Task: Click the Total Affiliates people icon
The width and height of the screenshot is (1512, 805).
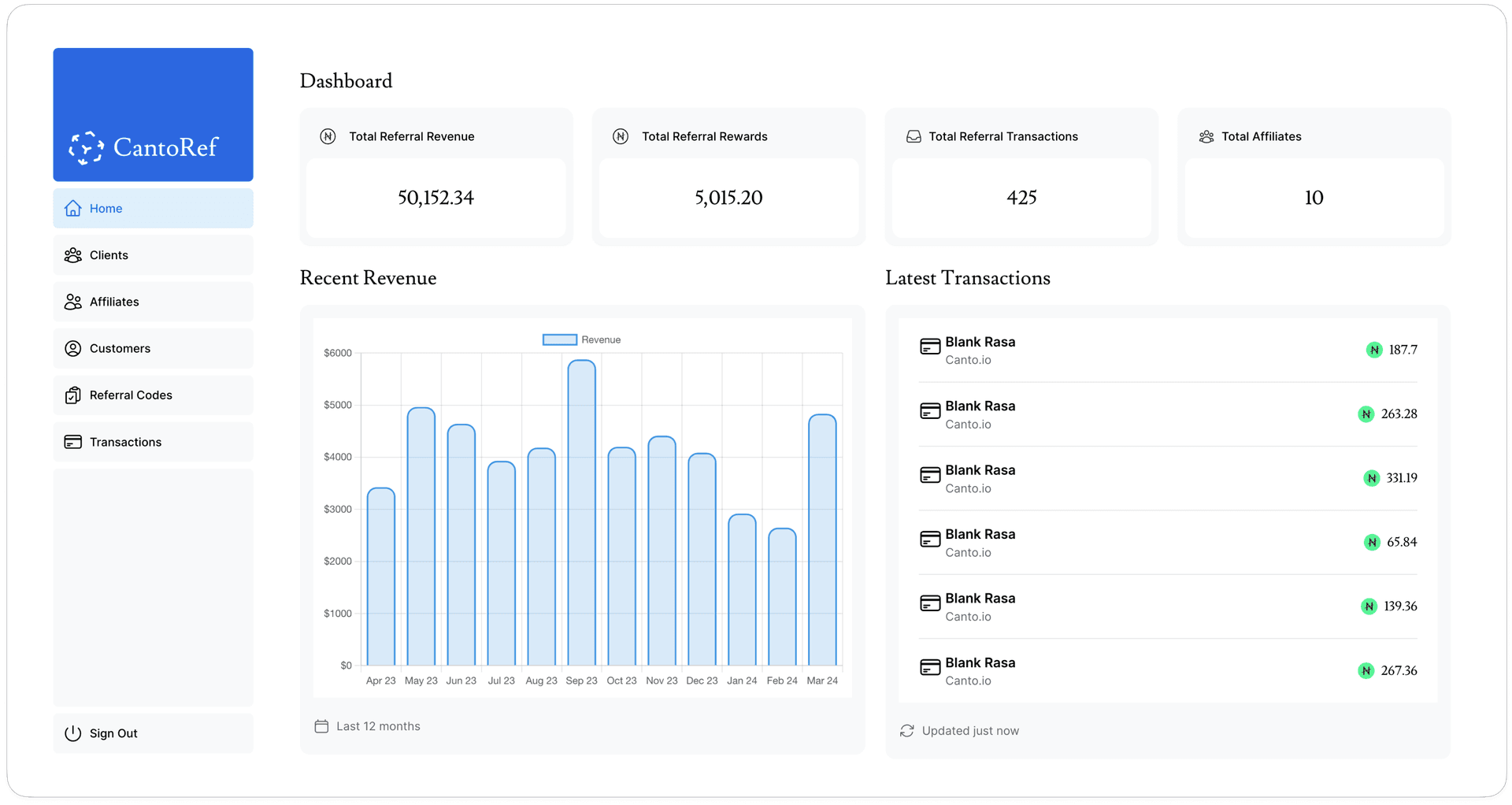Action: point(1206,136)
